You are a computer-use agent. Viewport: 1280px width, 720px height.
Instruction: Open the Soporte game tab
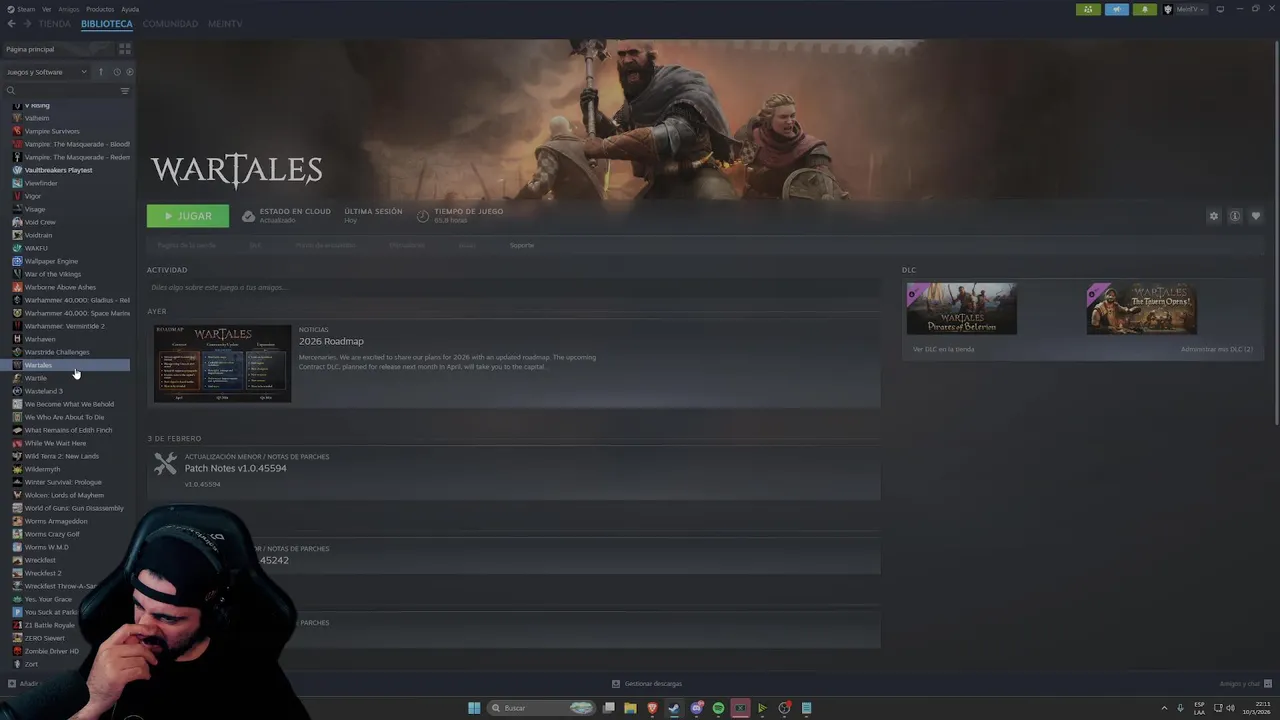pyautogui.click(x=522, y=245)
